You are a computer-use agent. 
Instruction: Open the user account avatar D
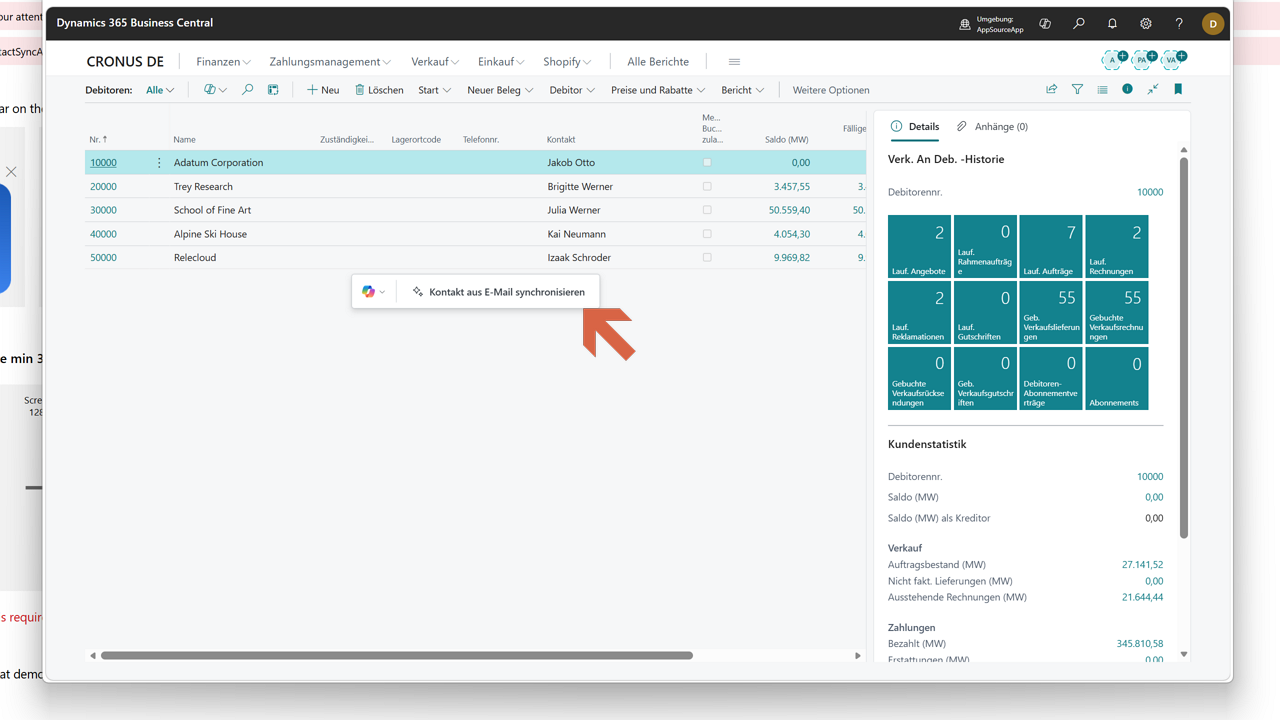[1213, 23]
